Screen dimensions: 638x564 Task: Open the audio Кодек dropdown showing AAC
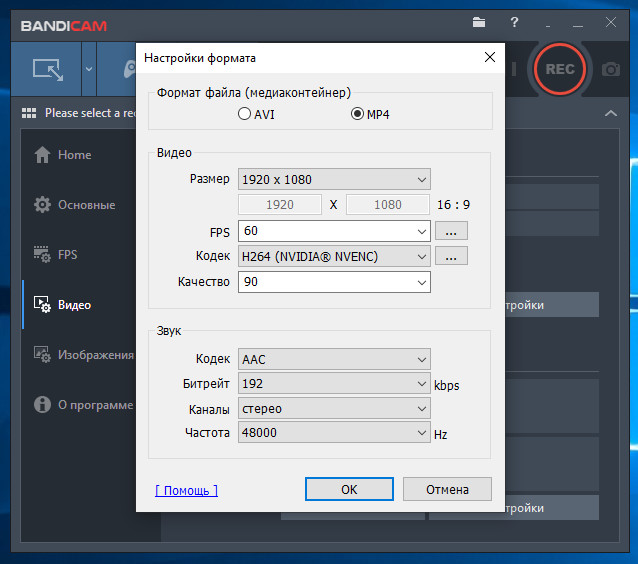pos(334,359)
